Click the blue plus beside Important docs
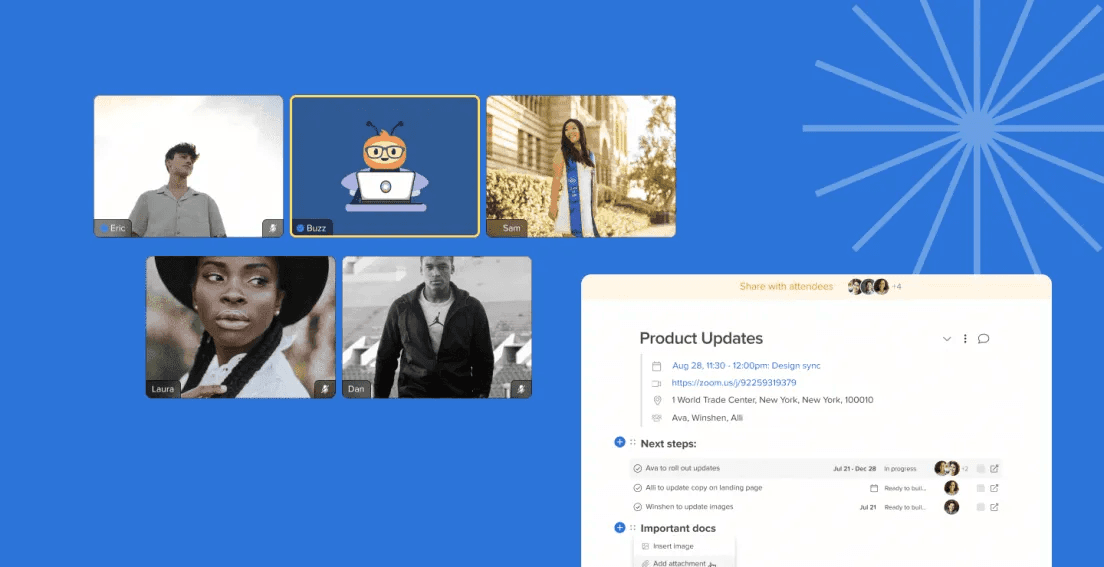The image size is (1104, 567). pos(620,528)
